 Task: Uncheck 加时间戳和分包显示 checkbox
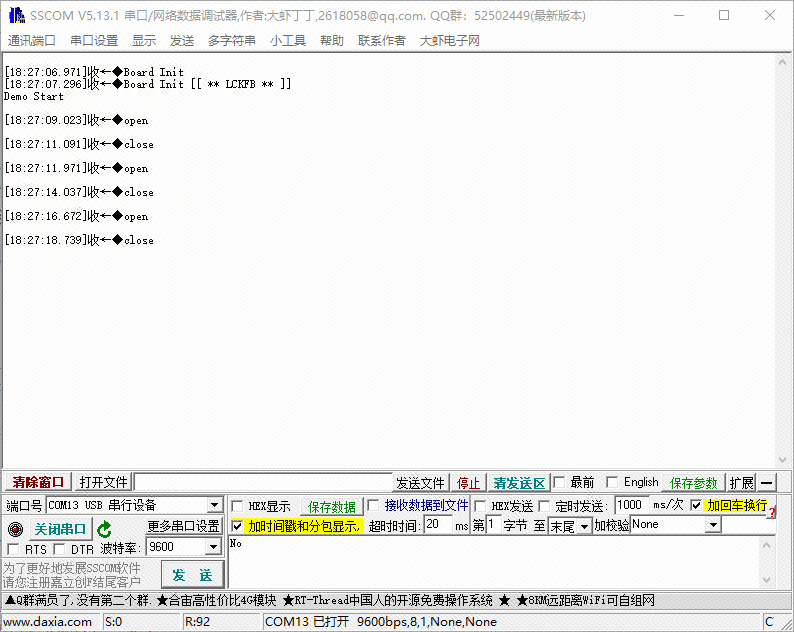coord(237,526)
